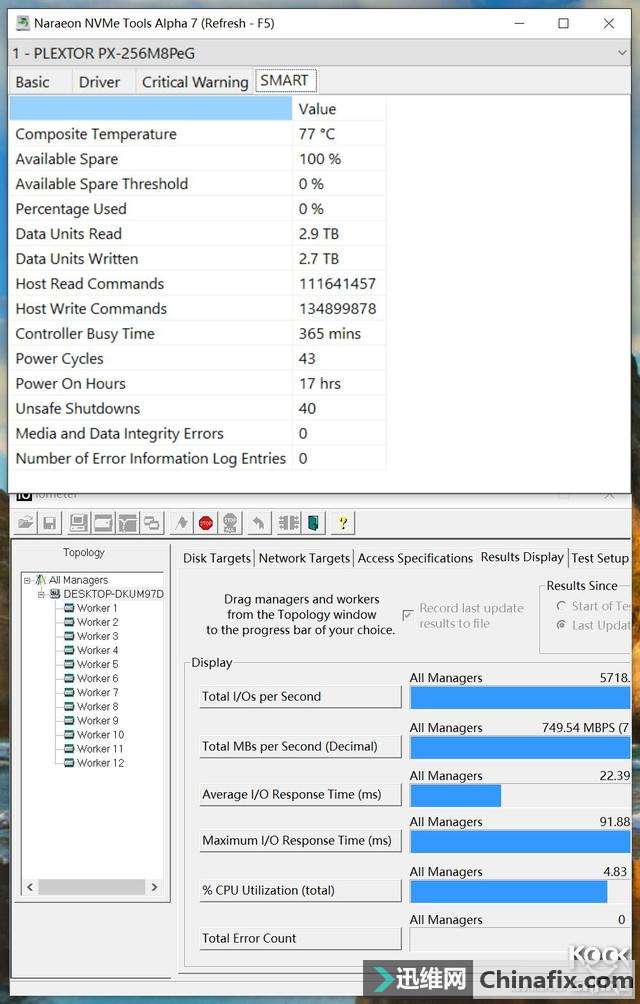Screen dimensions: 640x1004
Task: Open the Network Targets tab
Action: 304,558
